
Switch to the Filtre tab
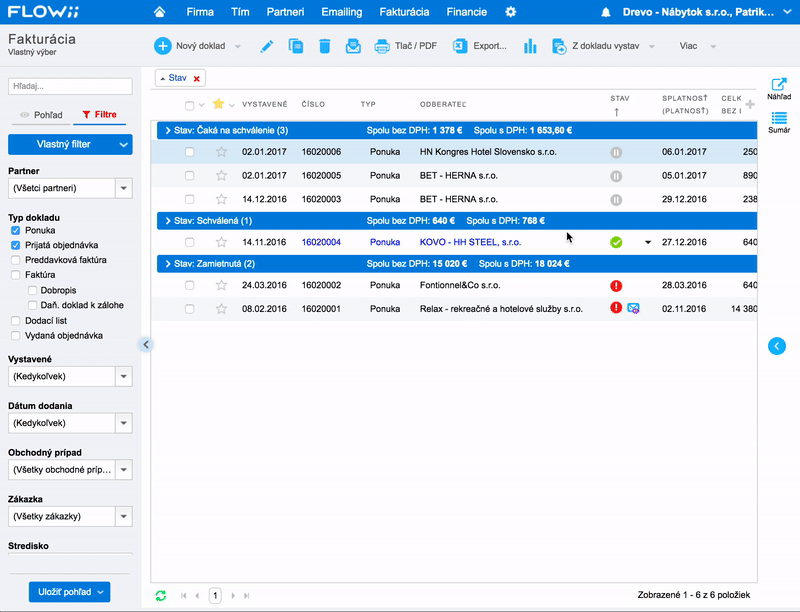99,114
